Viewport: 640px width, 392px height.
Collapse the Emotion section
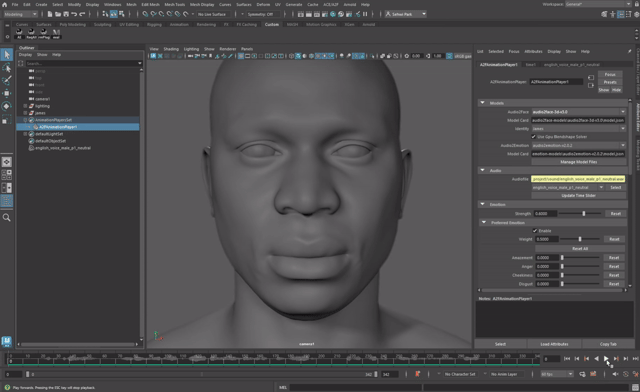click(x=482, y=204)
